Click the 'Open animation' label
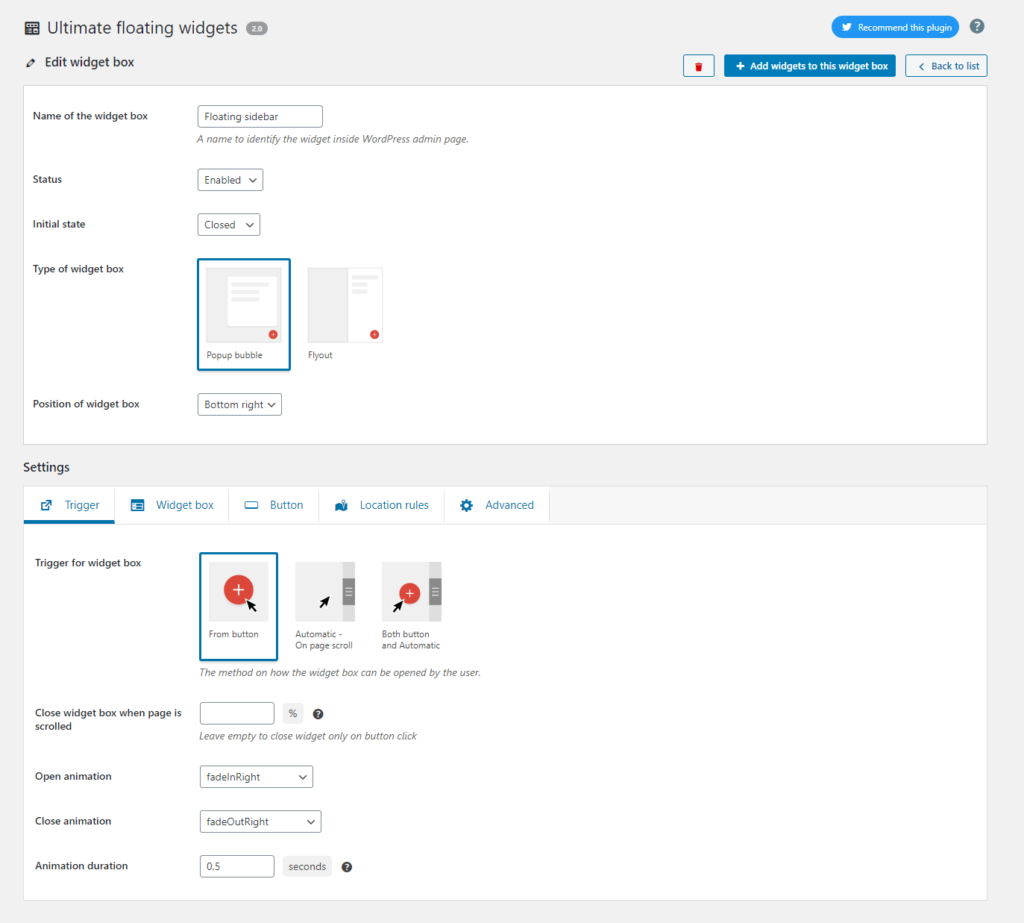 pyautogui.click(x=73, y=777)
